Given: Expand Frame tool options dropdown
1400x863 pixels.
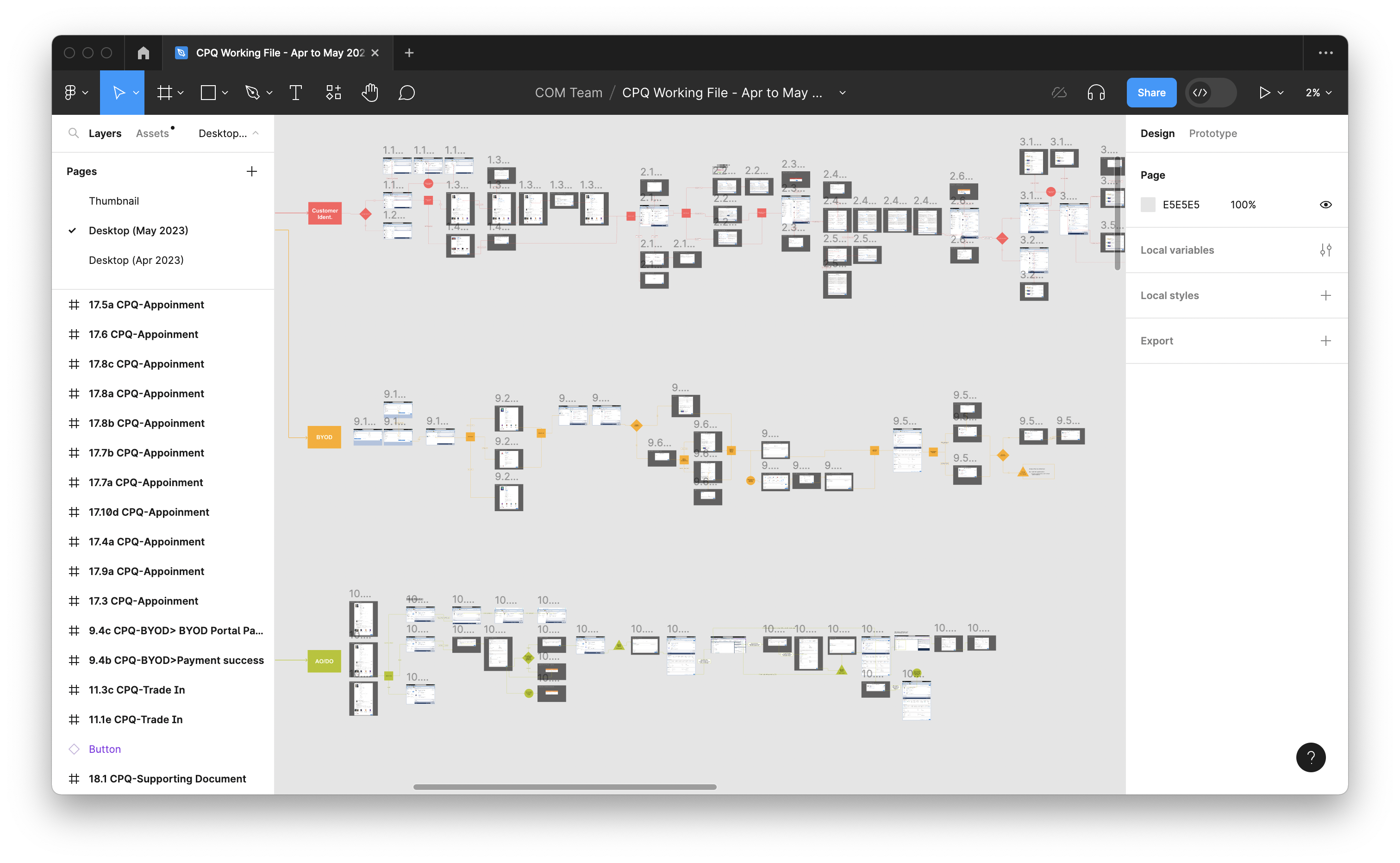Looking at the screenshot, I should click(181, 93).
